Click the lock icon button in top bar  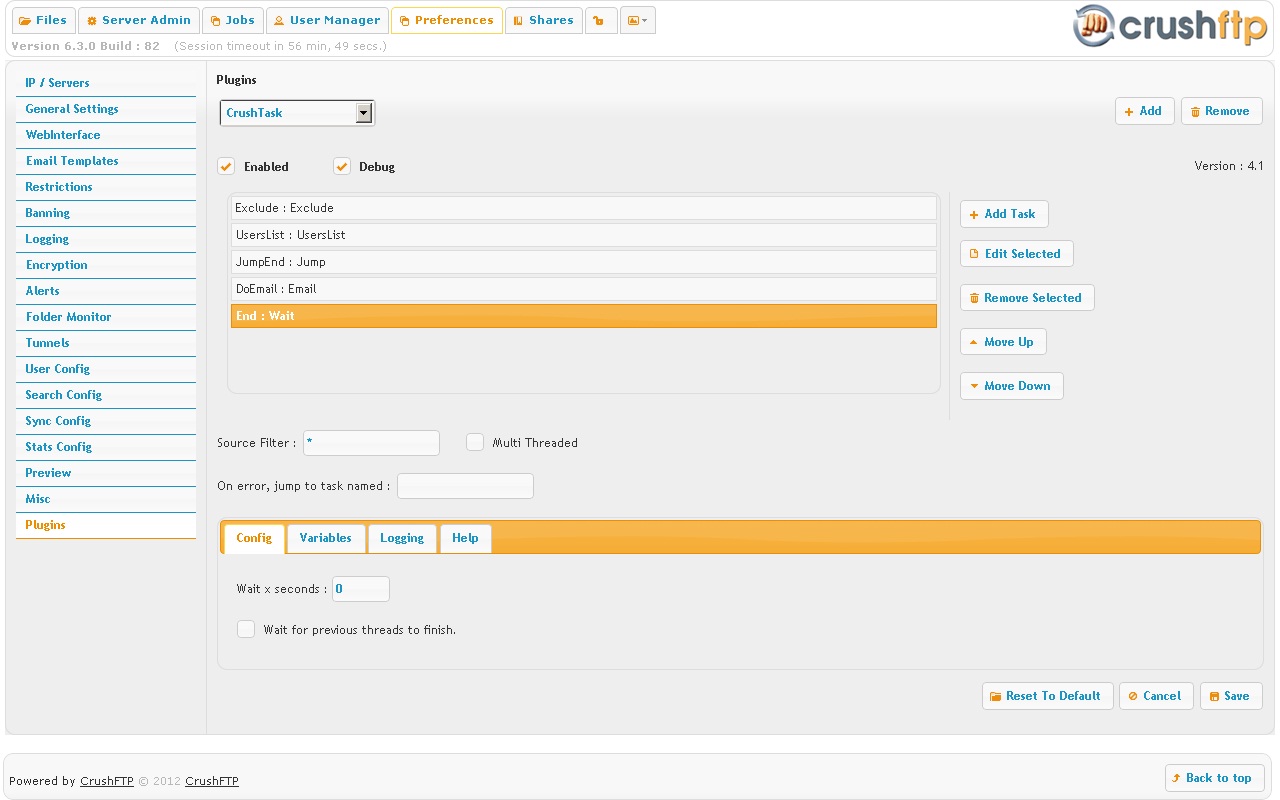pos(601,20)
